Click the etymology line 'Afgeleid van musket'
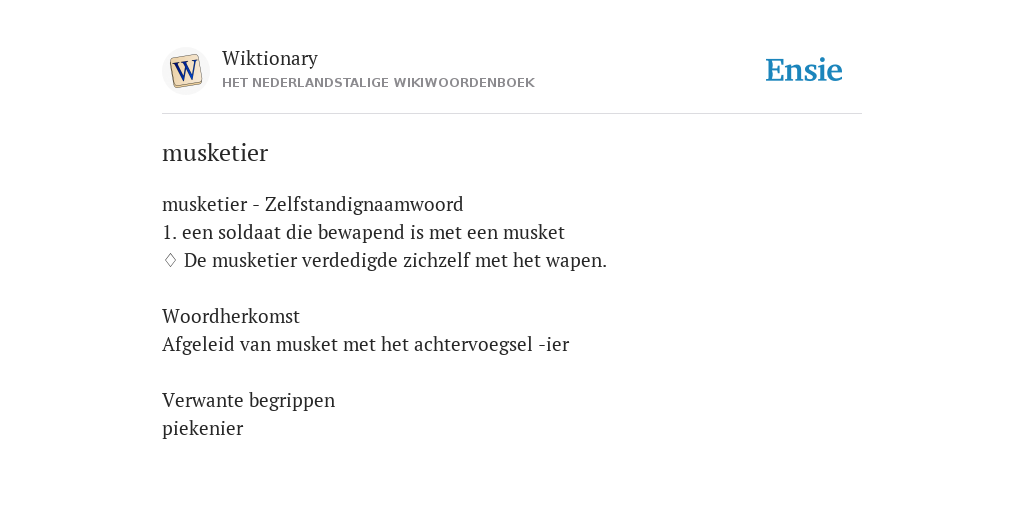 (x=366, y=344)
